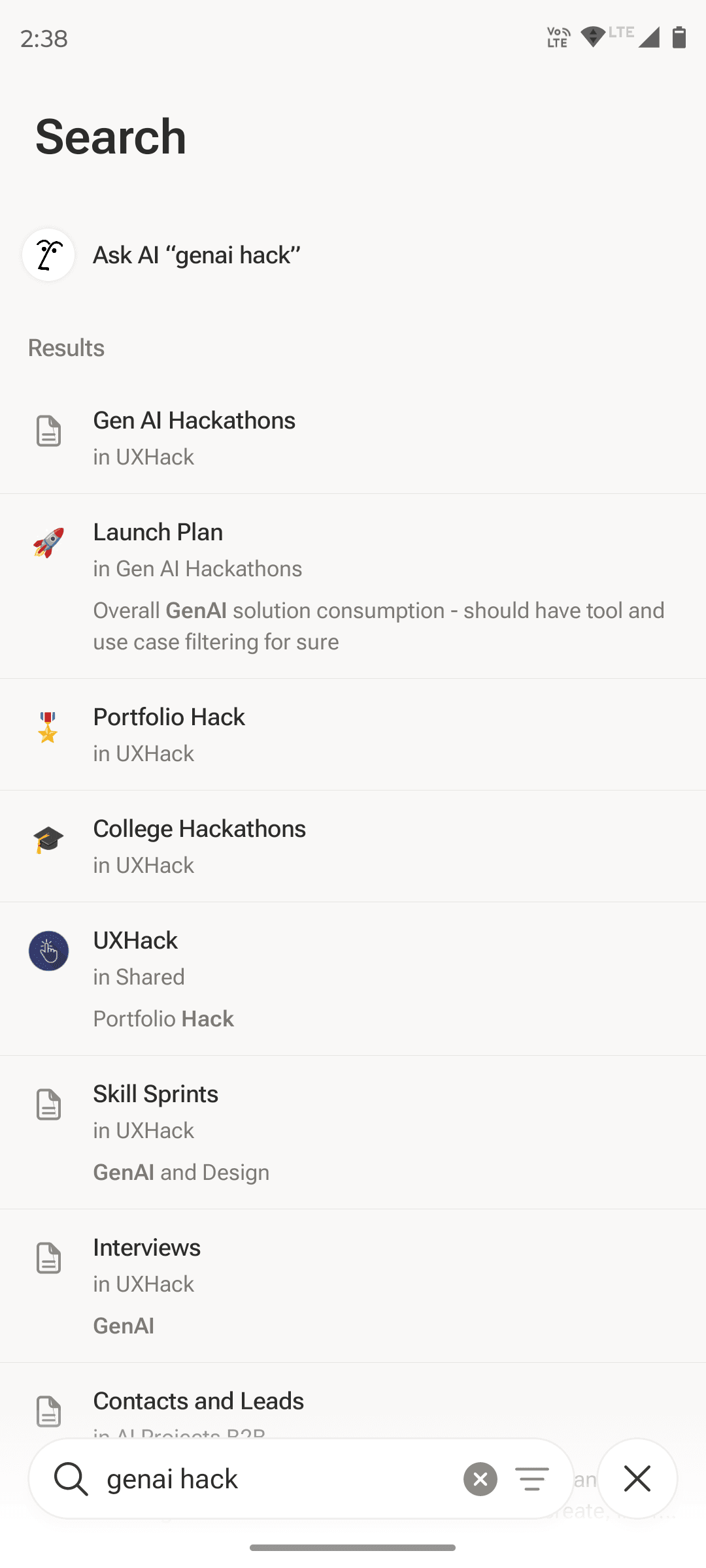Tap the magnifying glass search icon
706x1568 pixels.
tap(71, 1478)
